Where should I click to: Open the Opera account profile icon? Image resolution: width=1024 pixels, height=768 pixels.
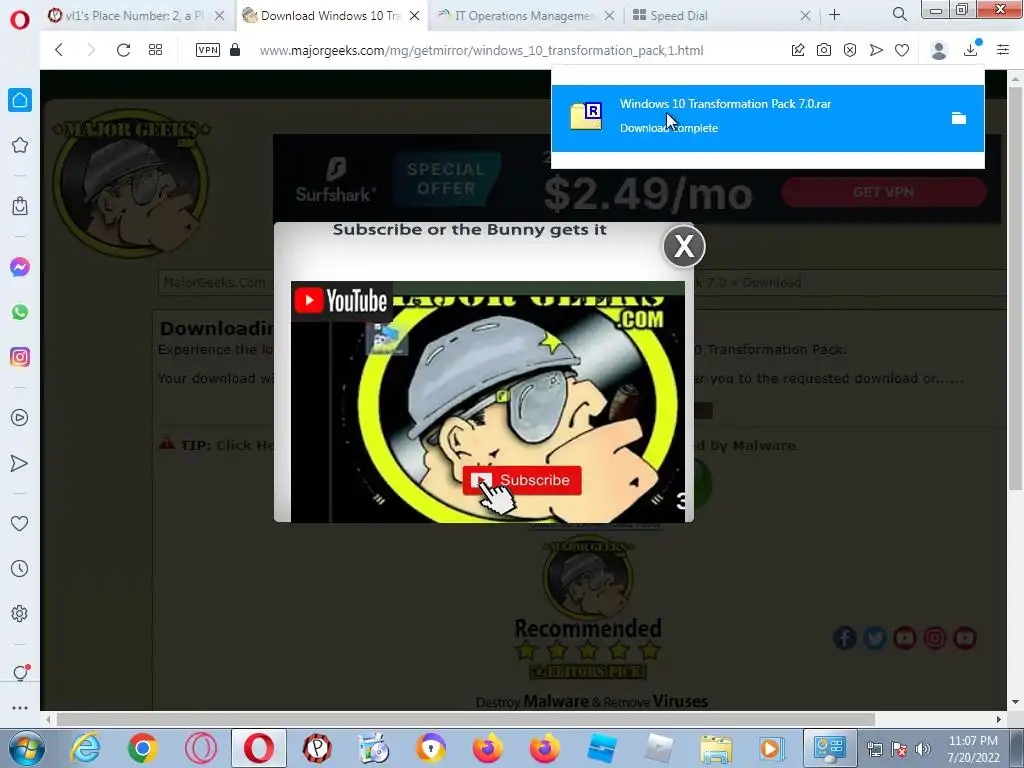[938, 50]
